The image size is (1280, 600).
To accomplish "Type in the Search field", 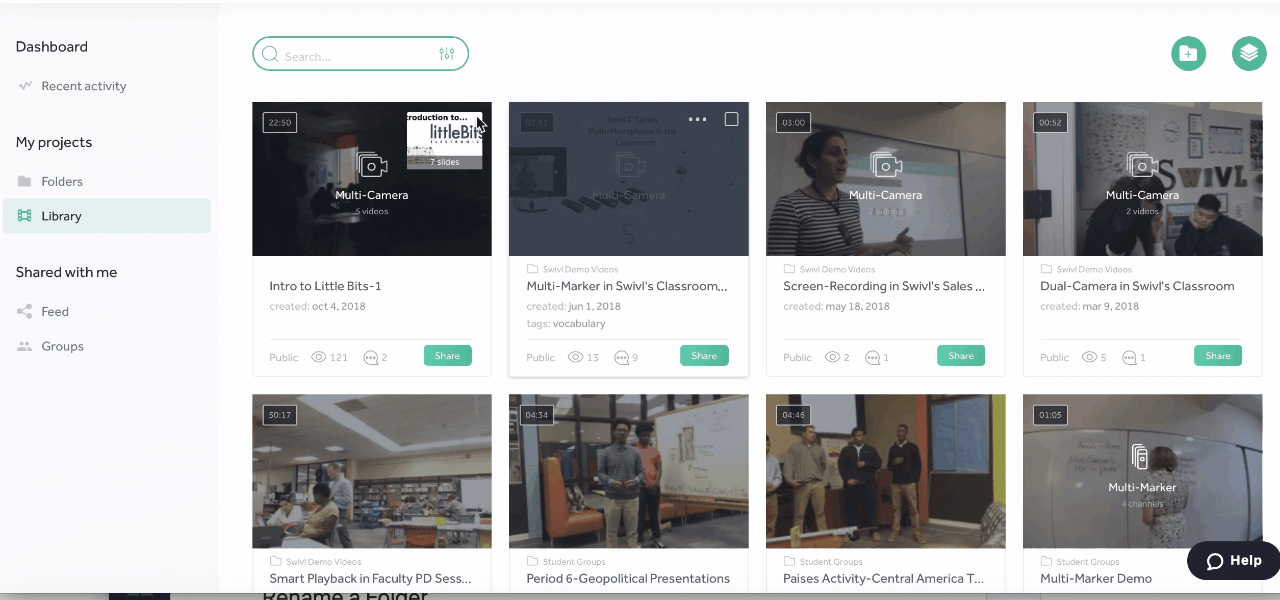I will (x=355, y=56).
